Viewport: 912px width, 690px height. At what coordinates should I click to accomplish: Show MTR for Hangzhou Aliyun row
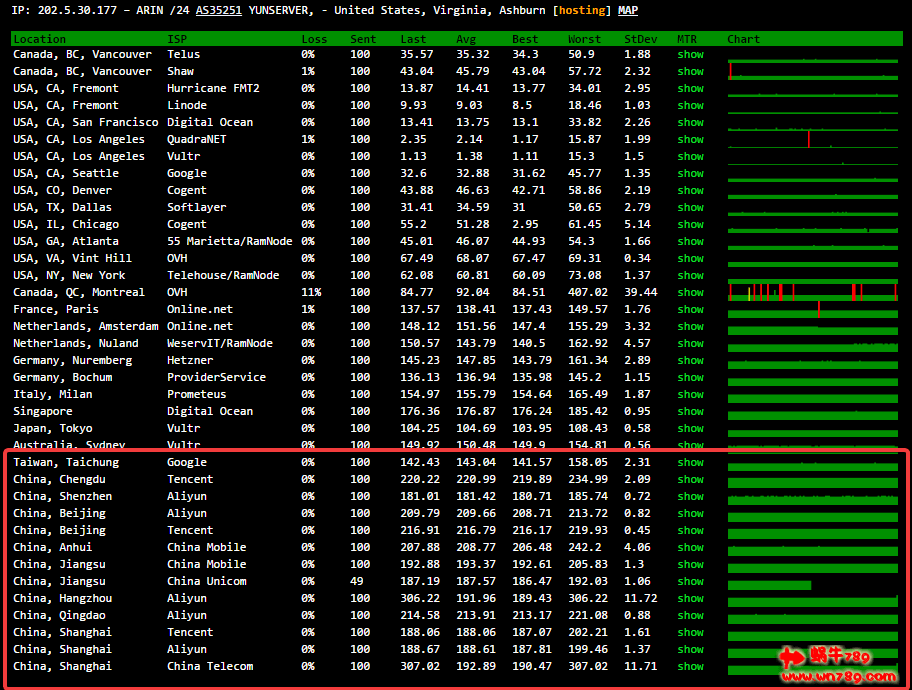click(x=690, y=599)
